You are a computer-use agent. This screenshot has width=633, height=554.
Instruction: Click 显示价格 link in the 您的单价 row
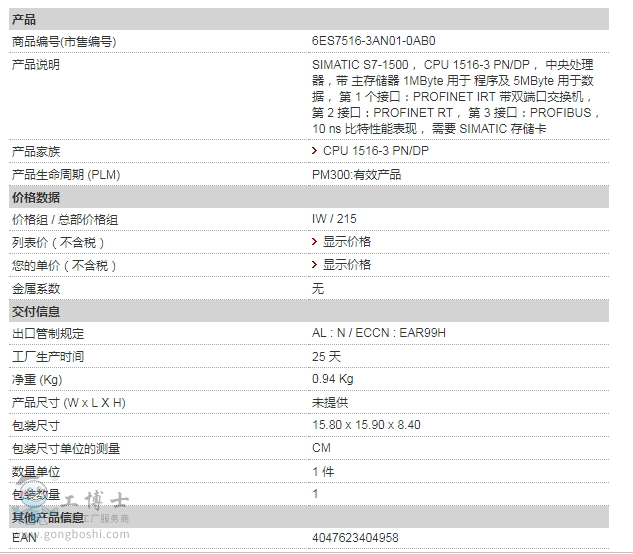pyautogui.click(x=346, y=265)
